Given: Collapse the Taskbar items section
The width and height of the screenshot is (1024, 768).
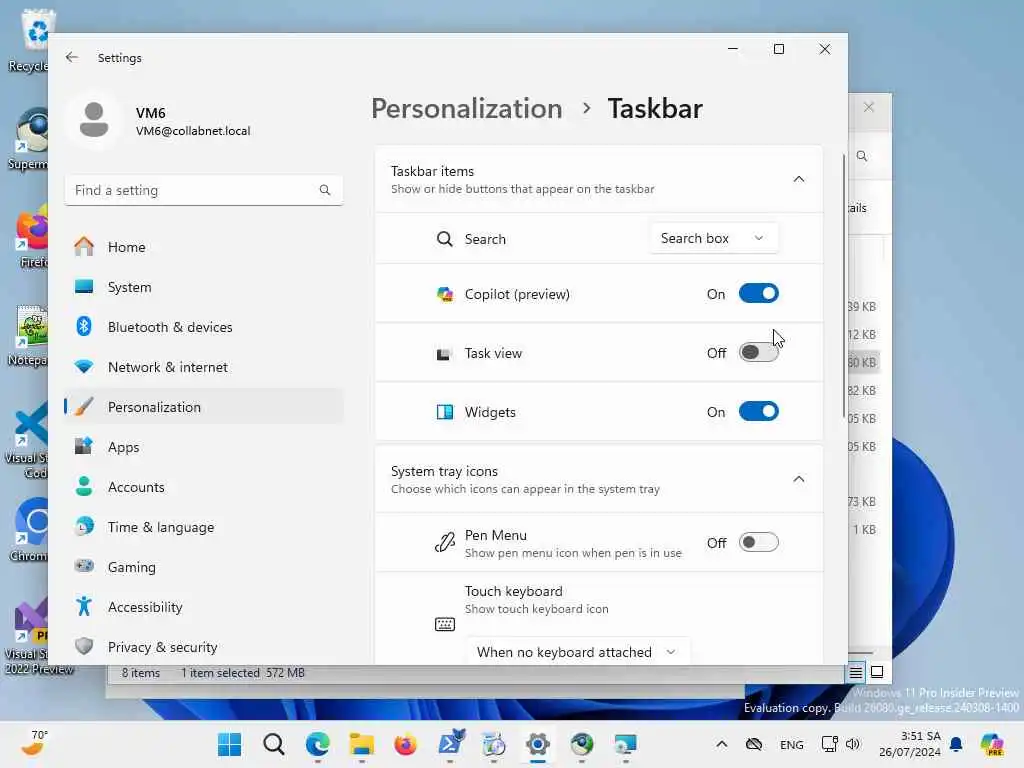Looking at the screenshot, I should point(798,179).
